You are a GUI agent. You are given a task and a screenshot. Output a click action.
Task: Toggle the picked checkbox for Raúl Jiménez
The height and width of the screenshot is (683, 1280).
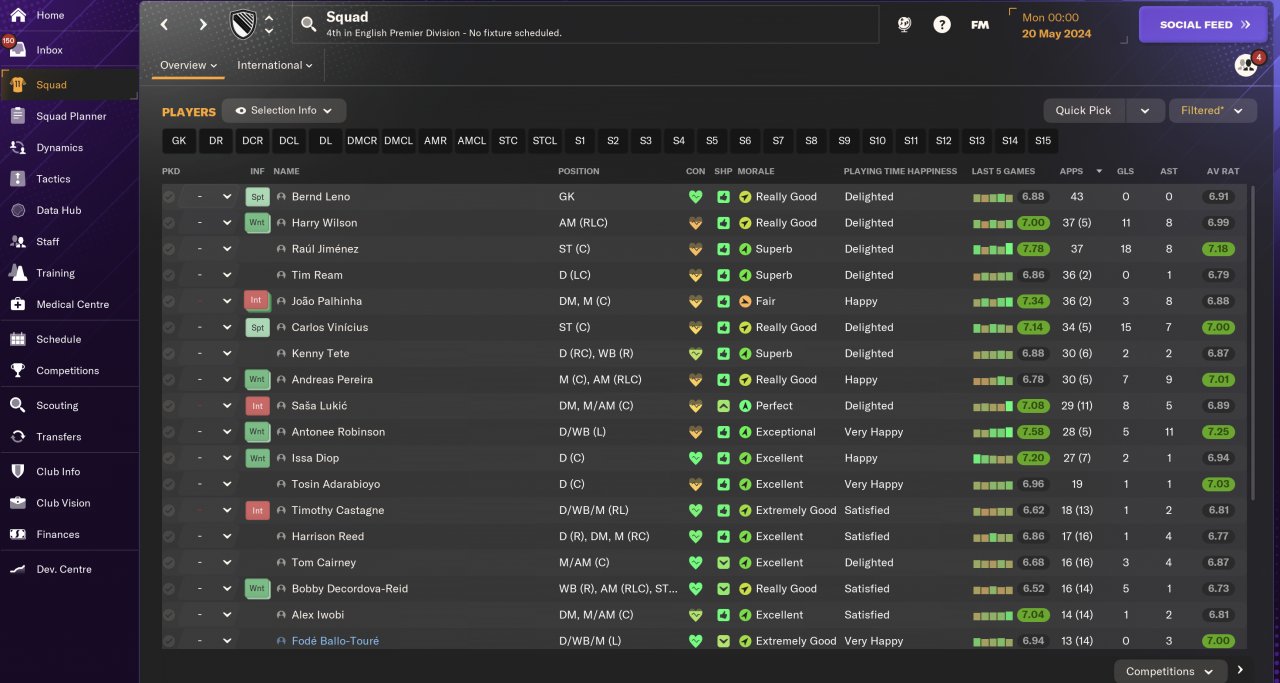(169, 249)
